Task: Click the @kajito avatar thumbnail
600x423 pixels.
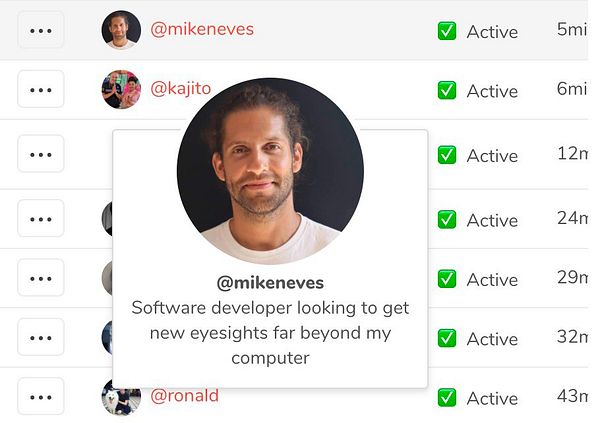Action: click(x=121, y=89)
